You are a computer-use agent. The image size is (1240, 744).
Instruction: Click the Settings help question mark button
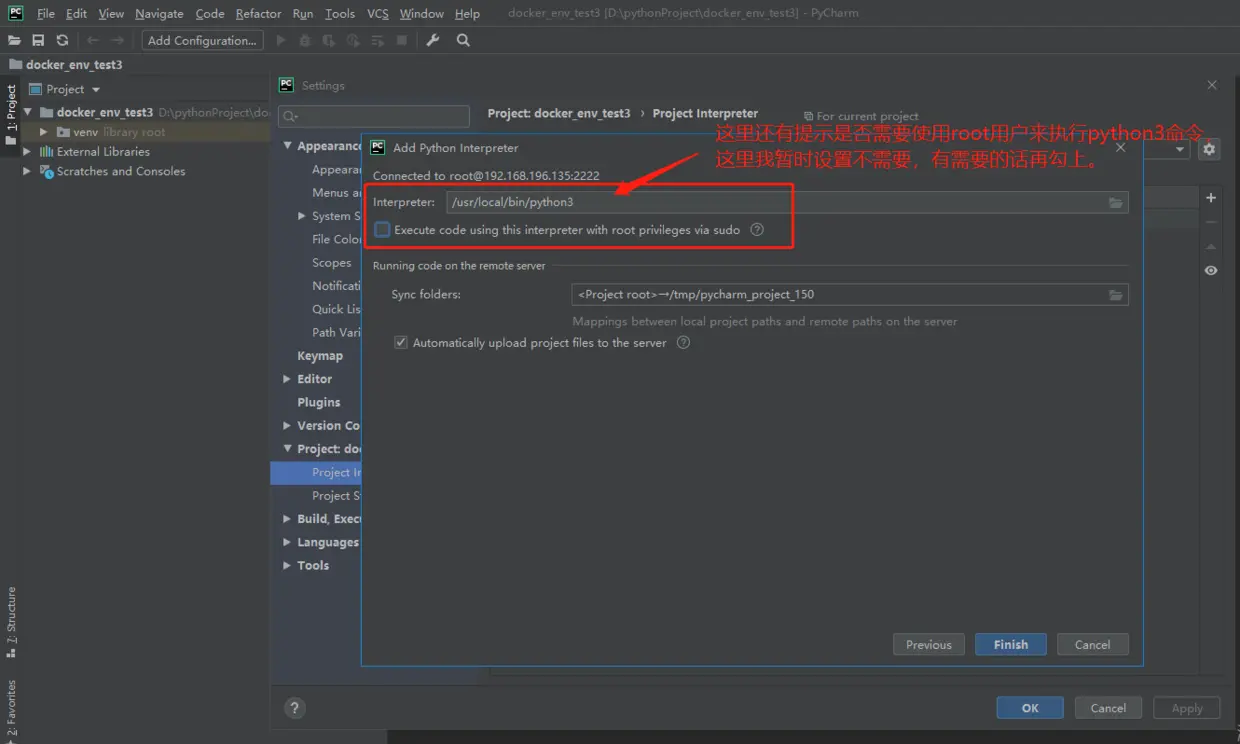click(x=294, y=708)
